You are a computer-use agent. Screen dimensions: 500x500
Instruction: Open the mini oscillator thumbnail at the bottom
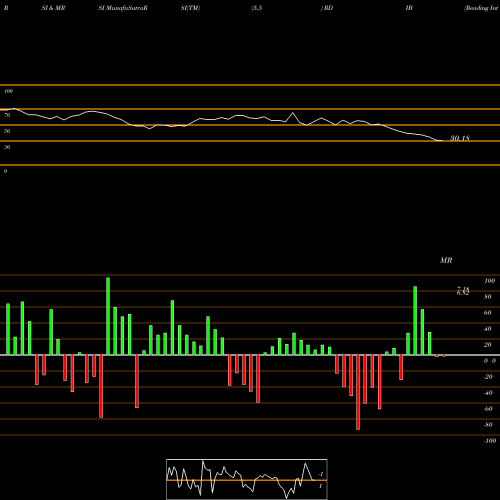tap(247, 479)
